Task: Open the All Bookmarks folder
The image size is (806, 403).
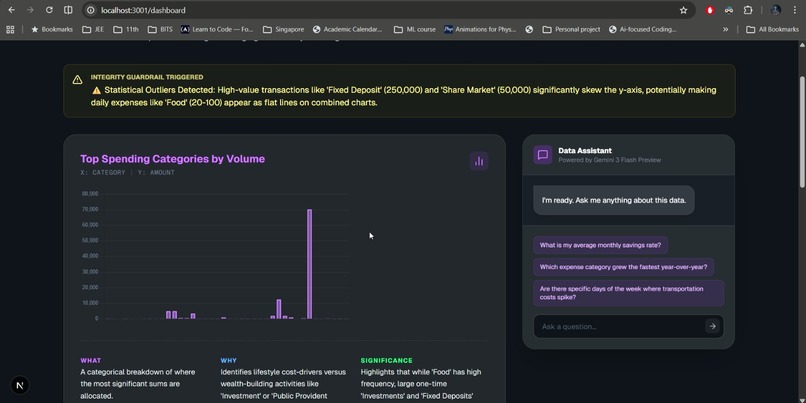Action: 773,29
